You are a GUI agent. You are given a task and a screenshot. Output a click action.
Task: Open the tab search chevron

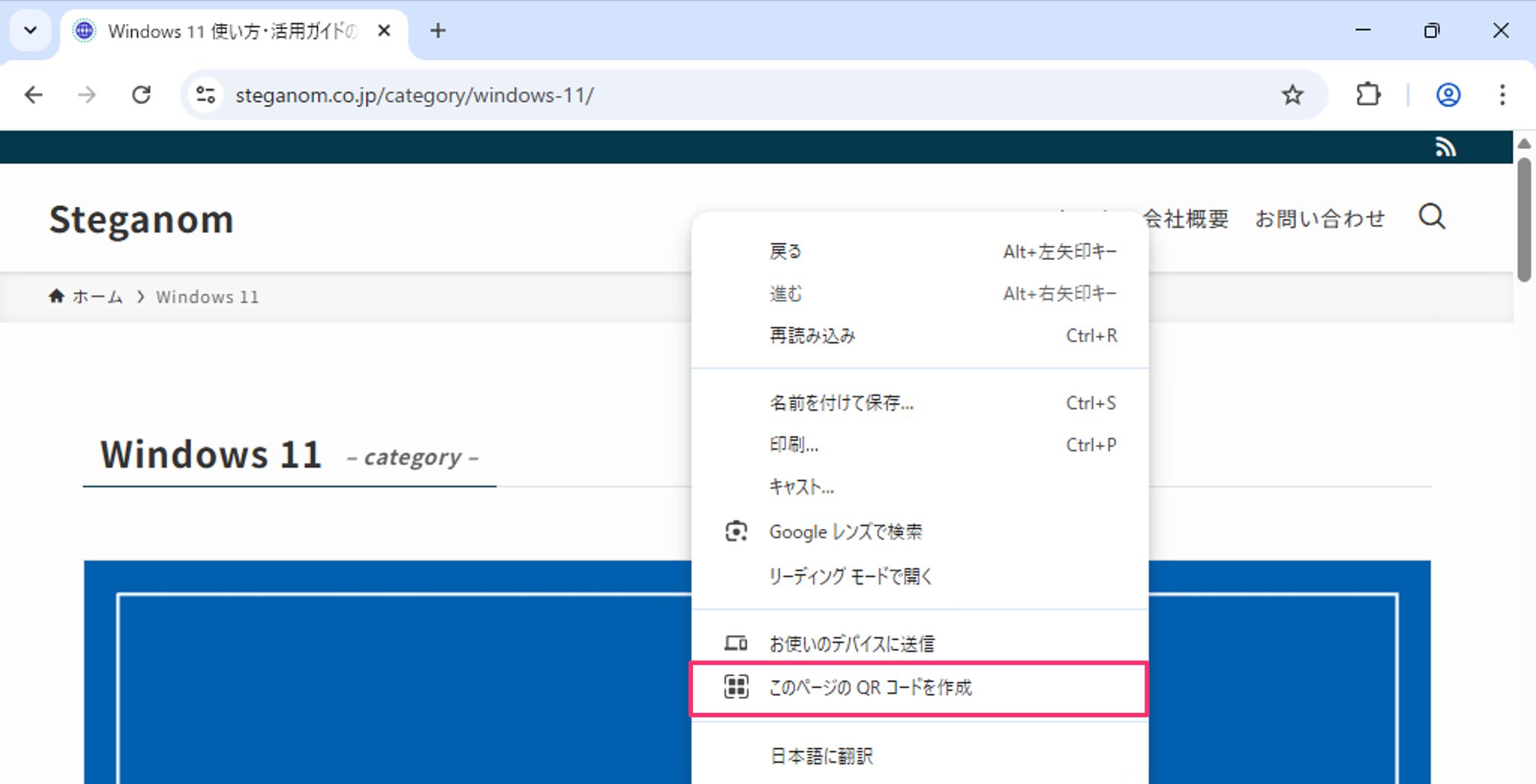coord(30,31)
